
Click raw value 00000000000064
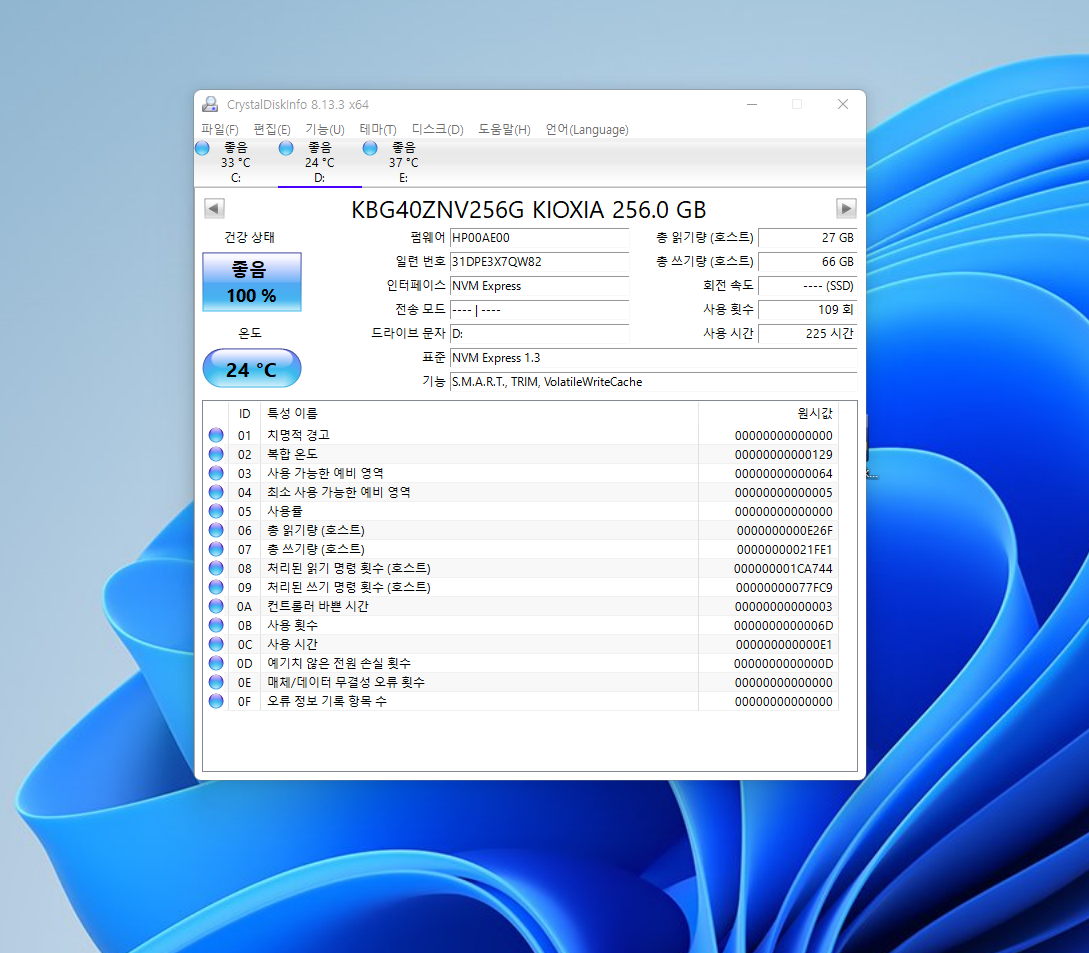[783, 474]
